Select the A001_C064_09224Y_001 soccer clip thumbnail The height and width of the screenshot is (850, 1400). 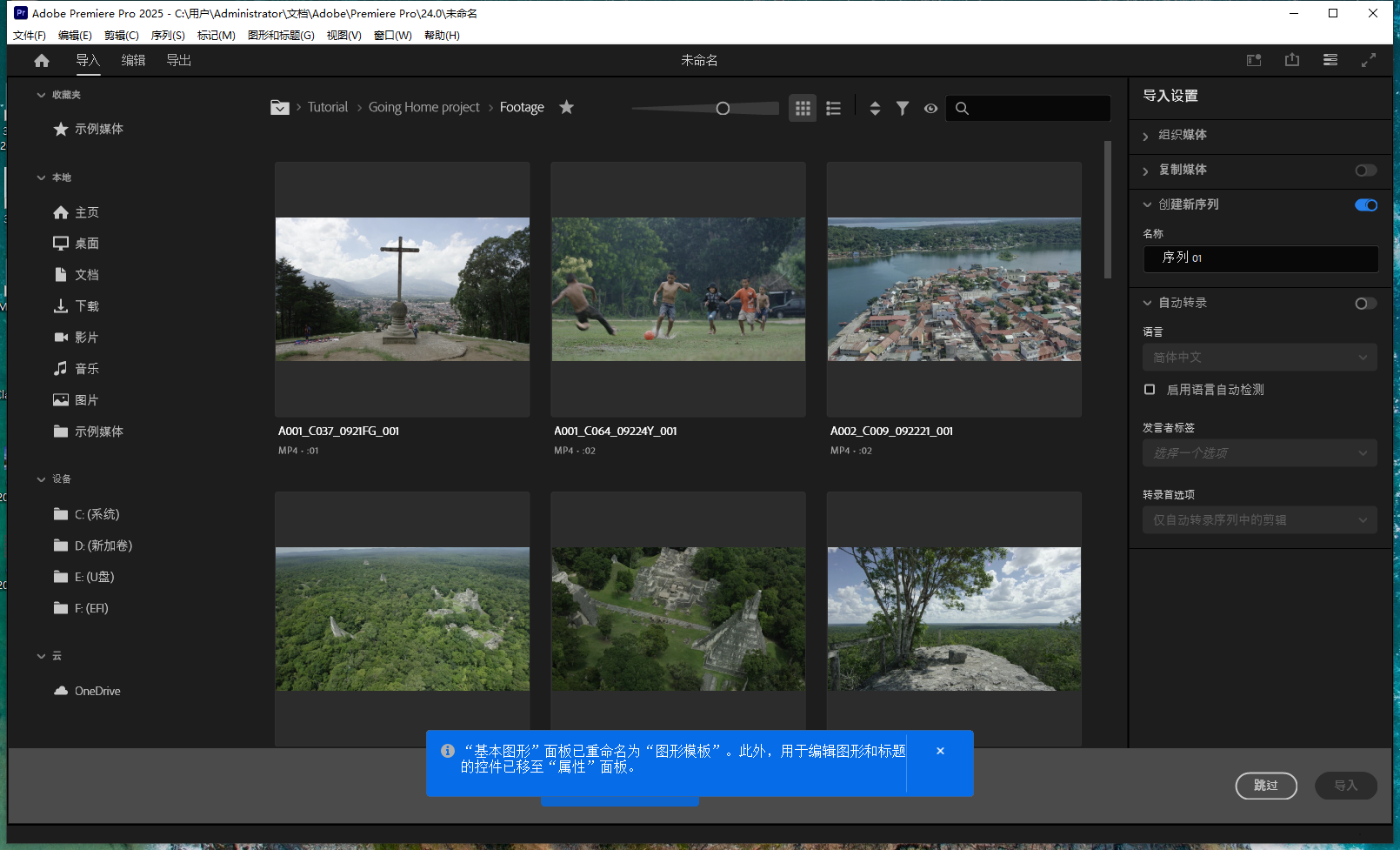click(678, 290)
